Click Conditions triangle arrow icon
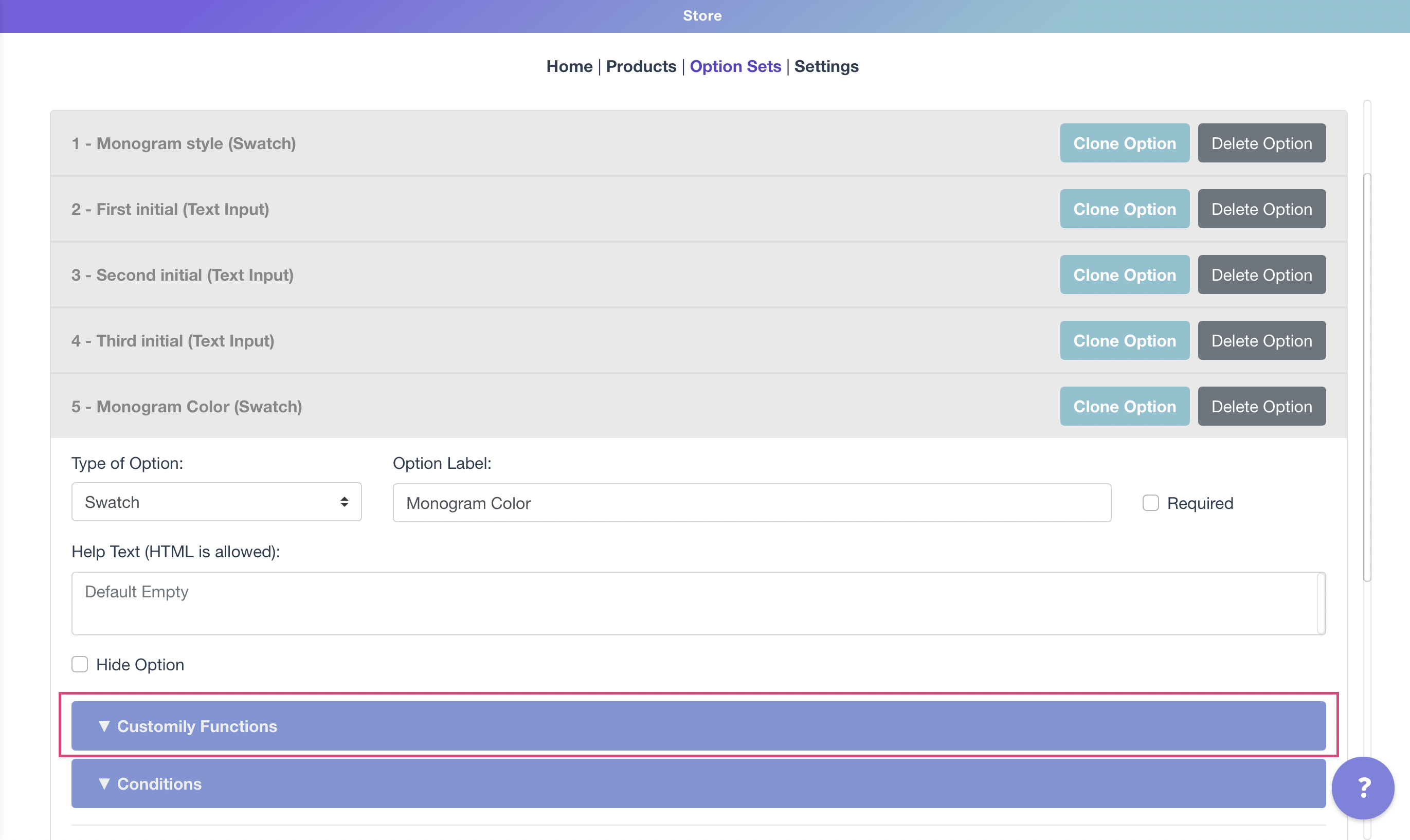The image size is (1410, 840). pos(103,784)
